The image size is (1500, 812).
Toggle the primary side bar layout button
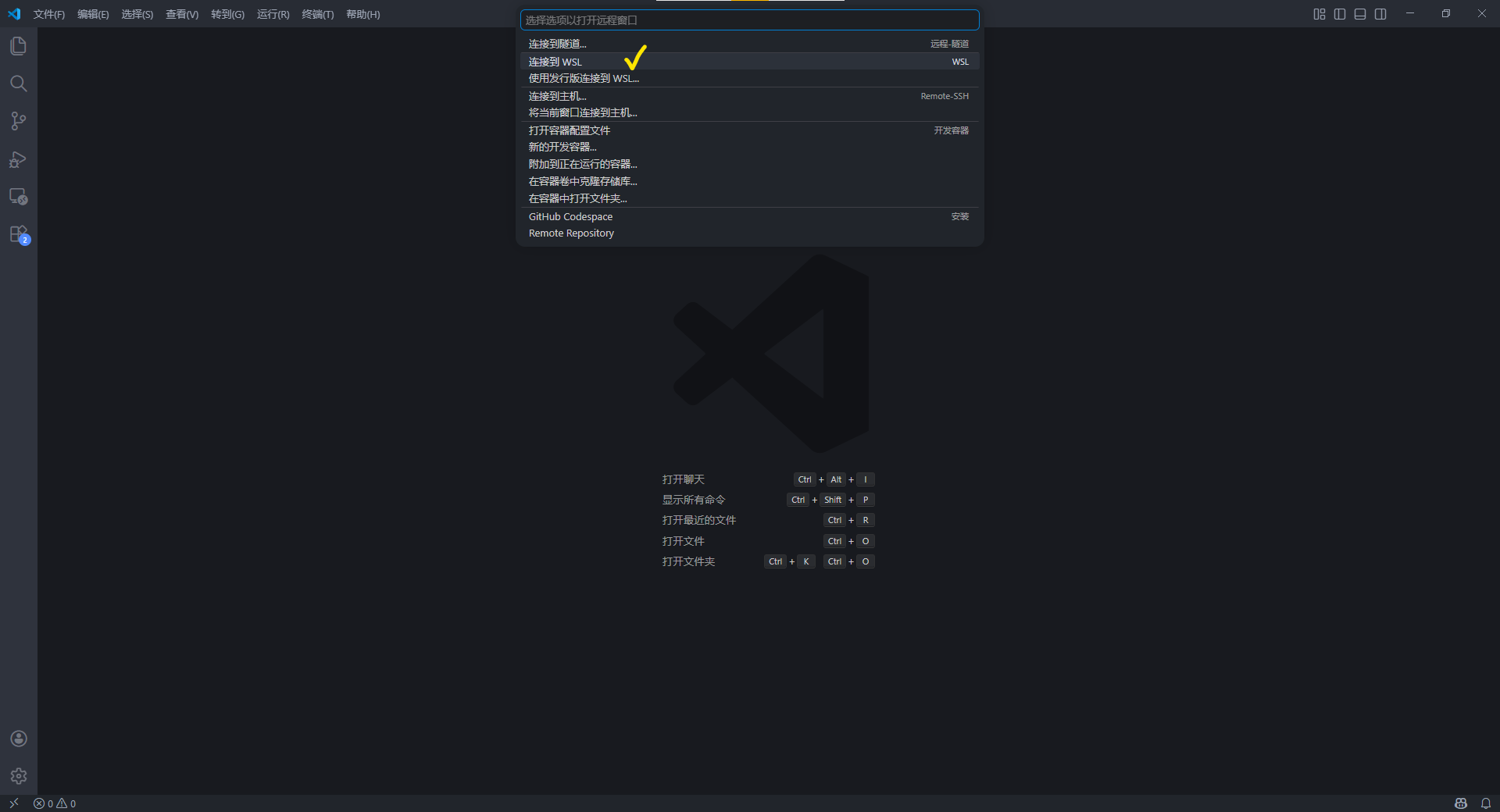pyautogui.click(x=1340, y=14)
